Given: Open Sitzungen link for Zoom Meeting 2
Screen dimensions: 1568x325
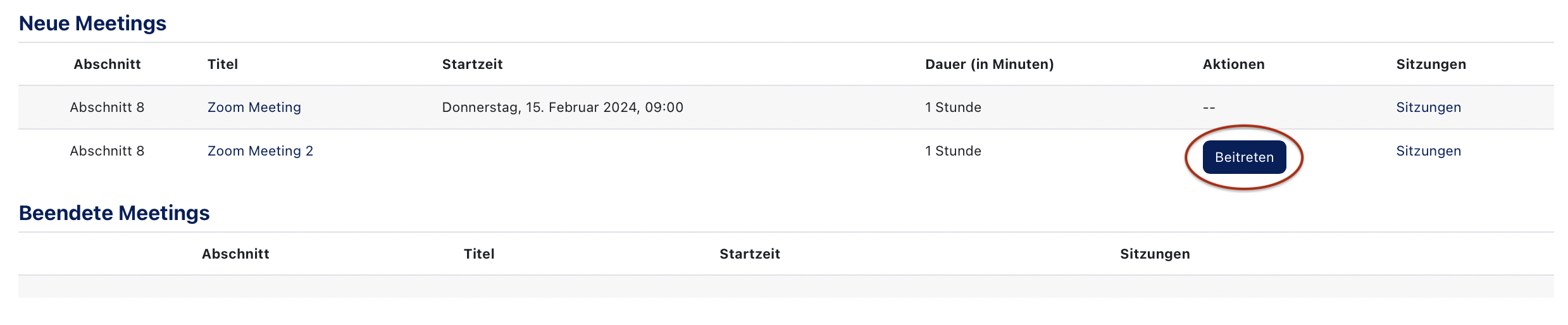Looking at the screenshot, I should point(1428,151).
